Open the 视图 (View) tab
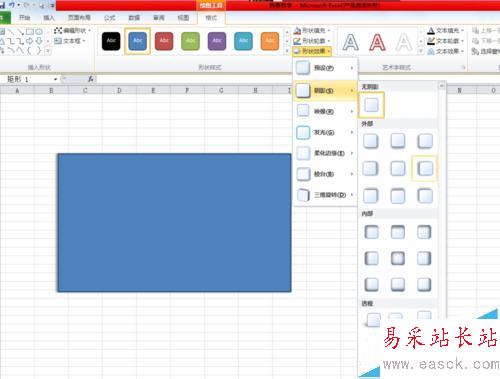 183,18
